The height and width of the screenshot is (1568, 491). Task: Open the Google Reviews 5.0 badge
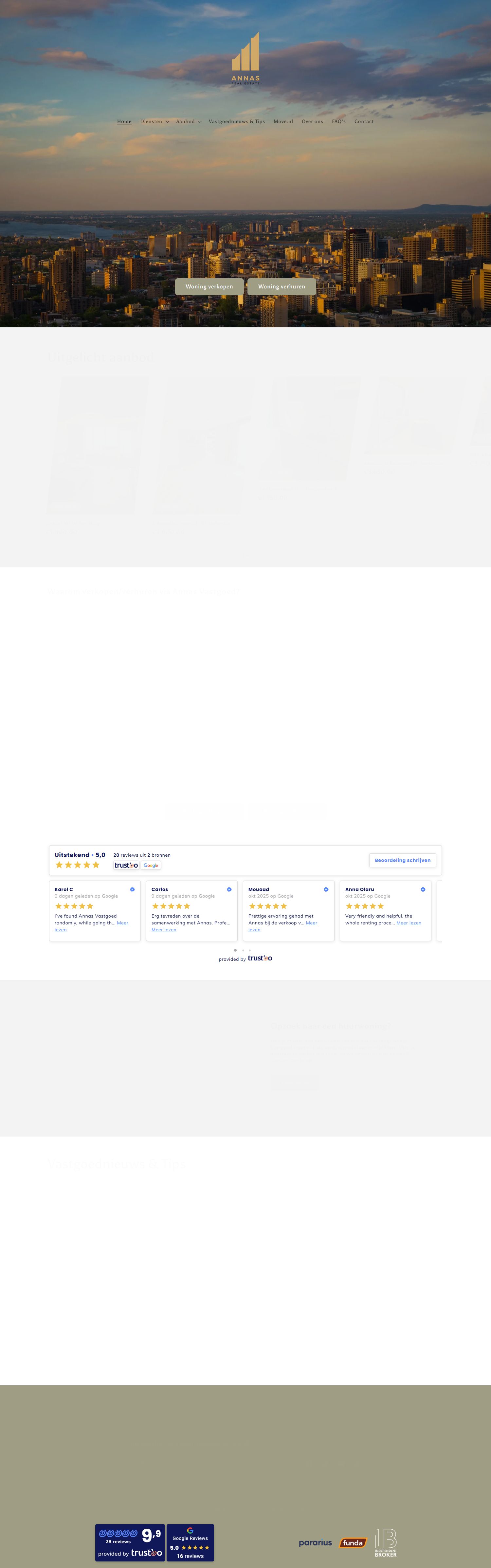coord(190,1542)
